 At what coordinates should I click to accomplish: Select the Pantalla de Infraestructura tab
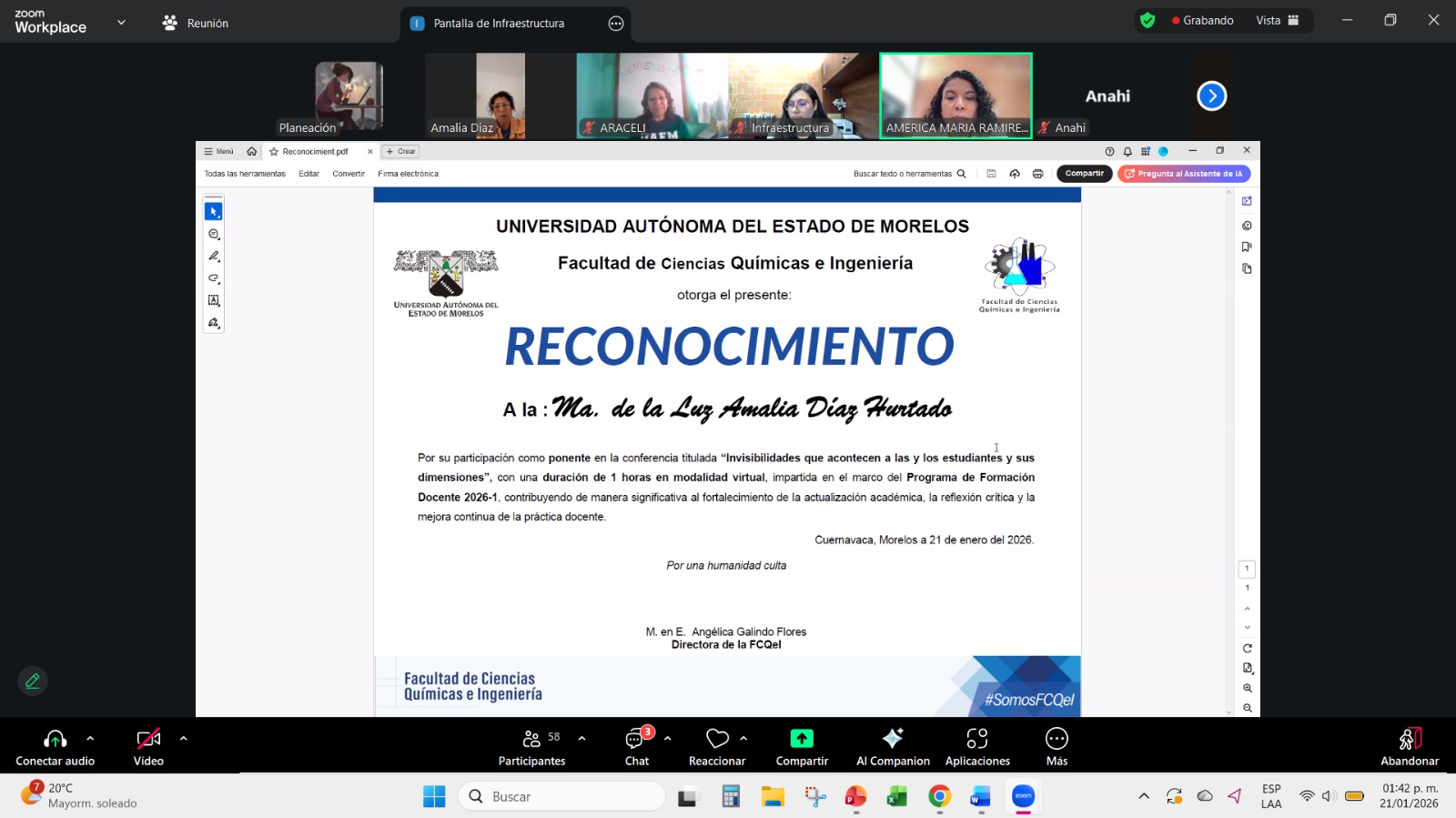(498, 24)
